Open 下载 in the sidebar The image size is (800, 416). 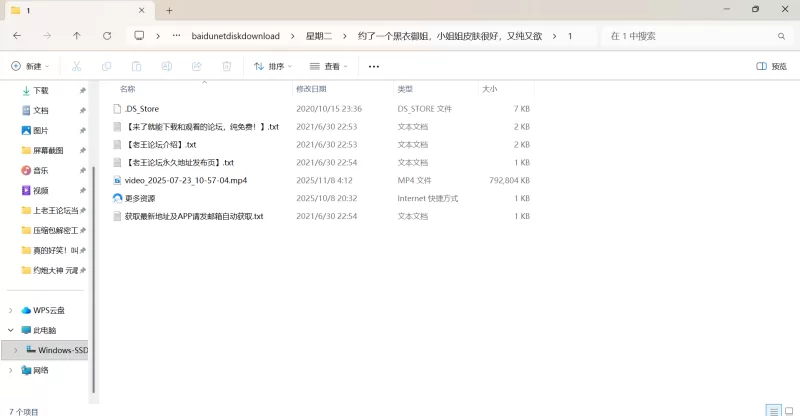pos(41,90)
